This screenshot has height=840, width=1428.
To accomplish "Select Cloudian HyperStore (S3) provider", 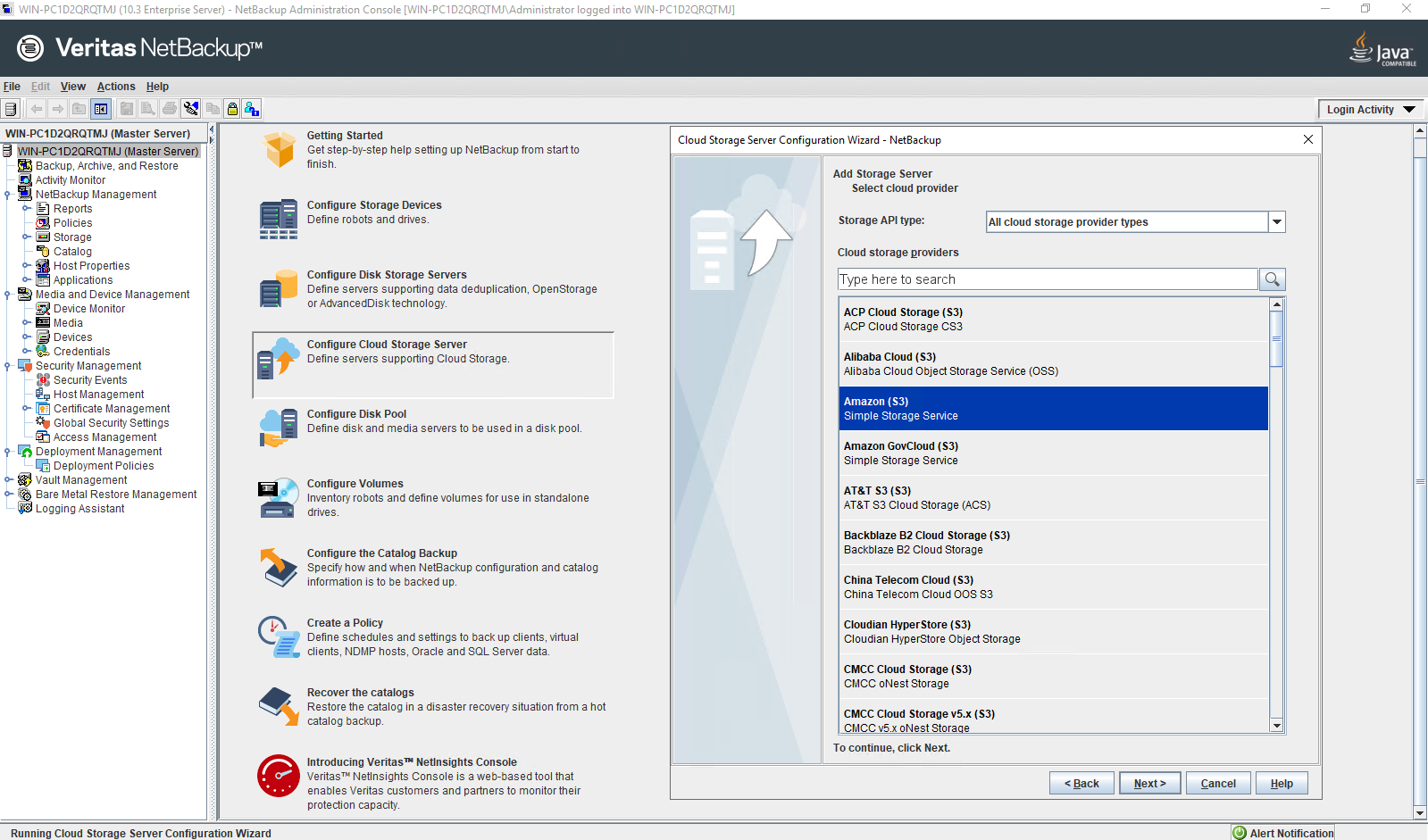I will click(1054, 632).
